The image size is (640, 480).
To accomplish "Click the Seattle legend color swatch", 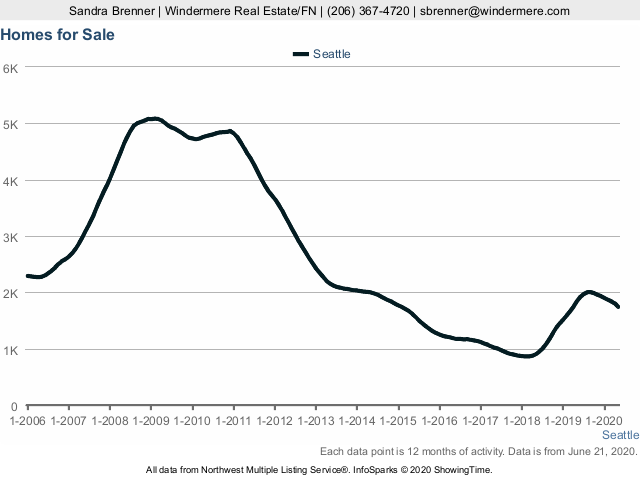I will (x=300, y=54).
